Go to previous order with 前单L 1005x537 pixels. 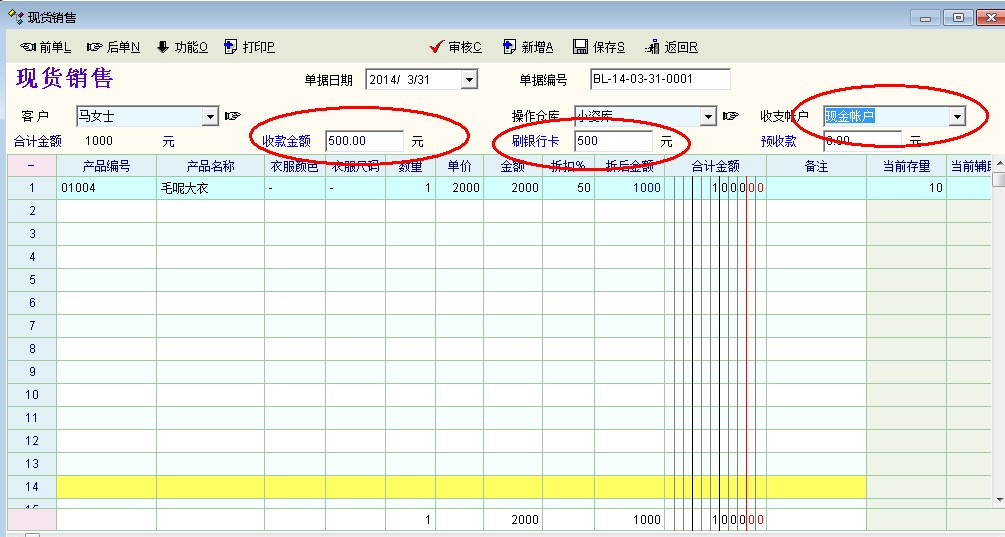pyautogui.click(x=46, y=47)
